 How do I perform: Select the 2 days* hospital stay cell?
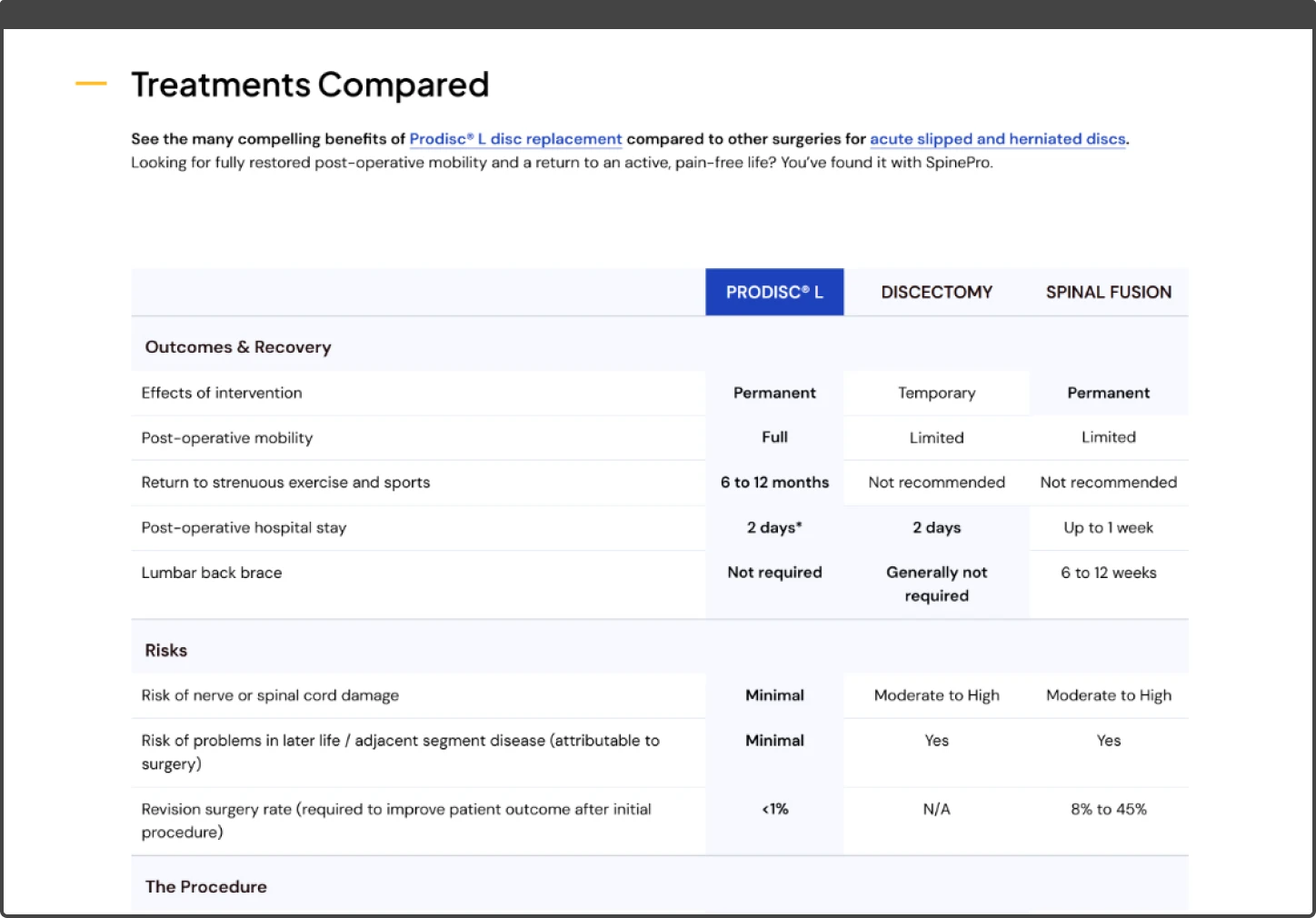[x=774, y=527]
